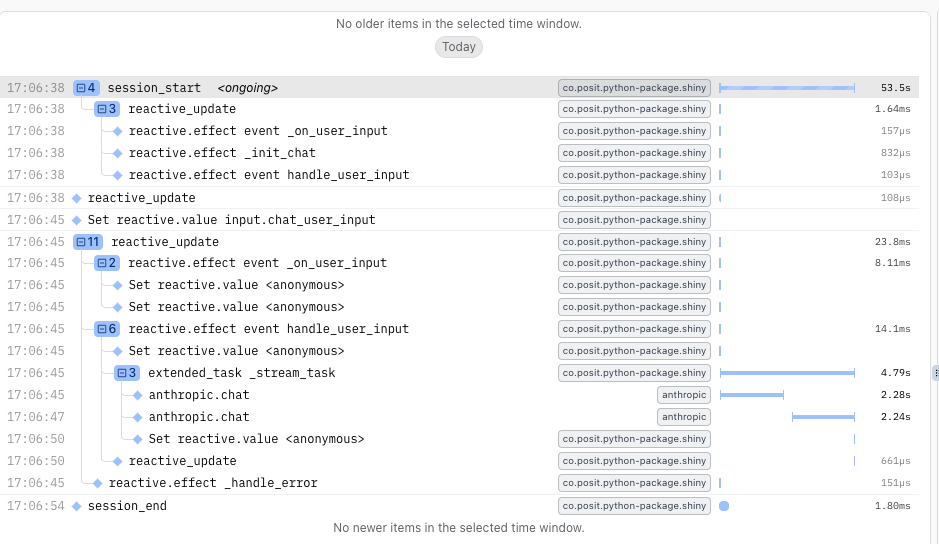Collapse the session_start span group

point(81,88)
